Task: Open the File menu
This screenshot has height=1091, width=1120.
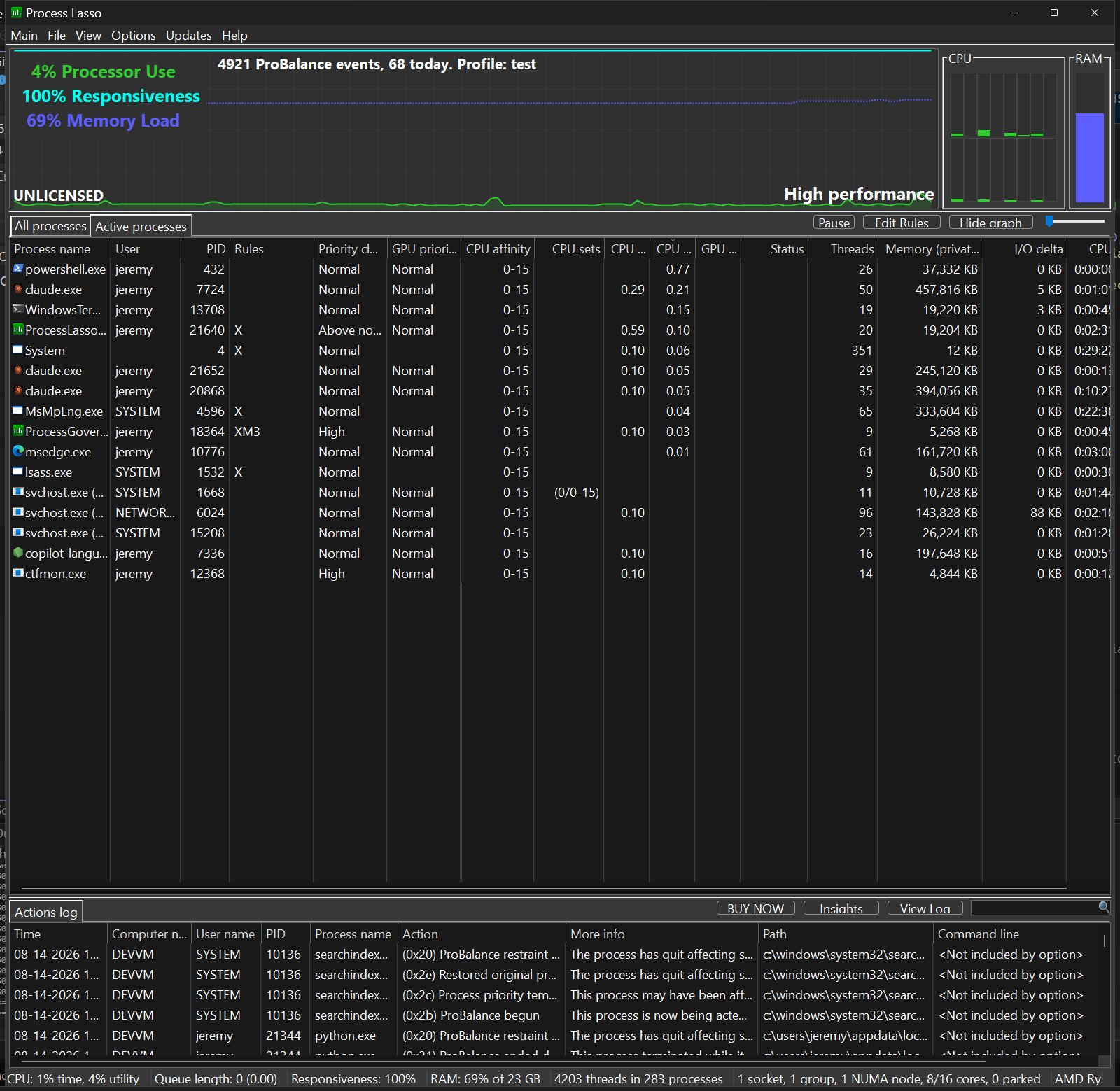Action: [x=57, y=36]
